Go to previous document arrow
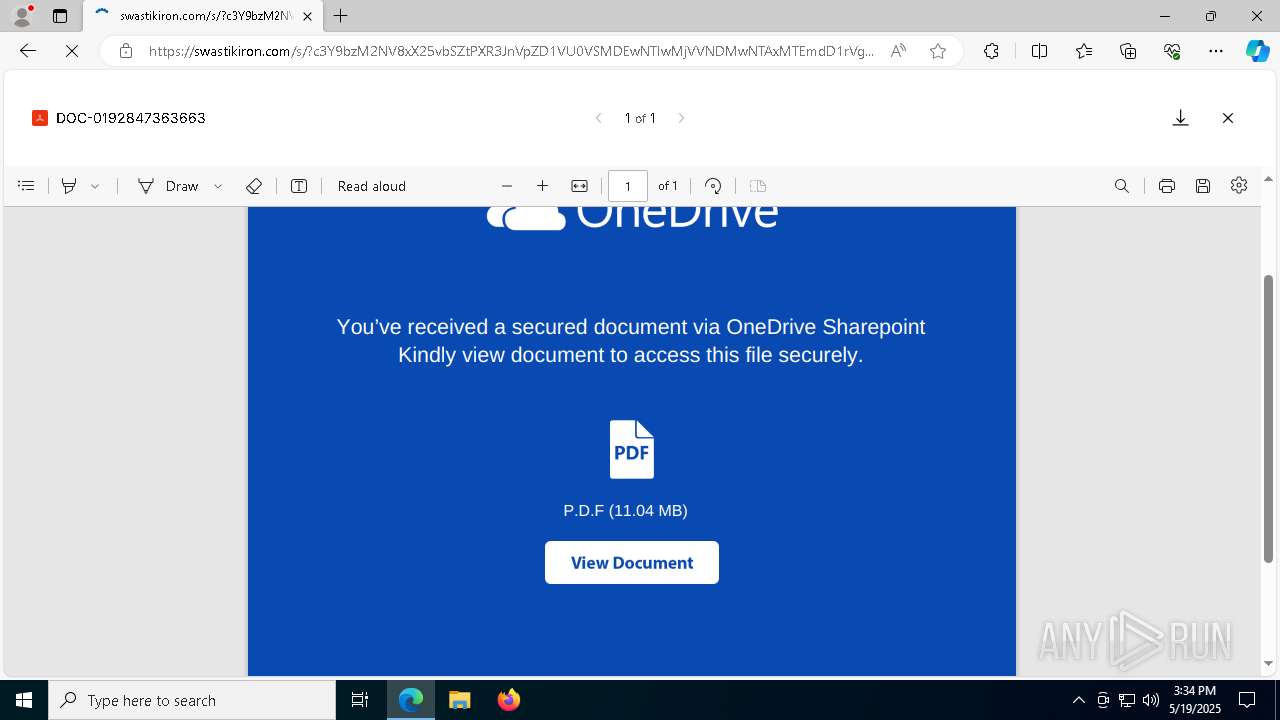 [x=599, y=118]
